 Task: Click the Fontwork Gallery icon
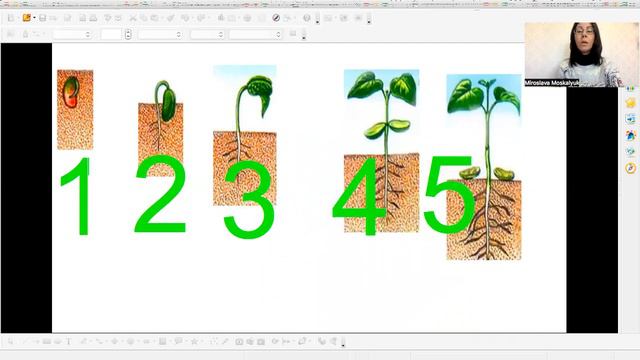point(239,341)
